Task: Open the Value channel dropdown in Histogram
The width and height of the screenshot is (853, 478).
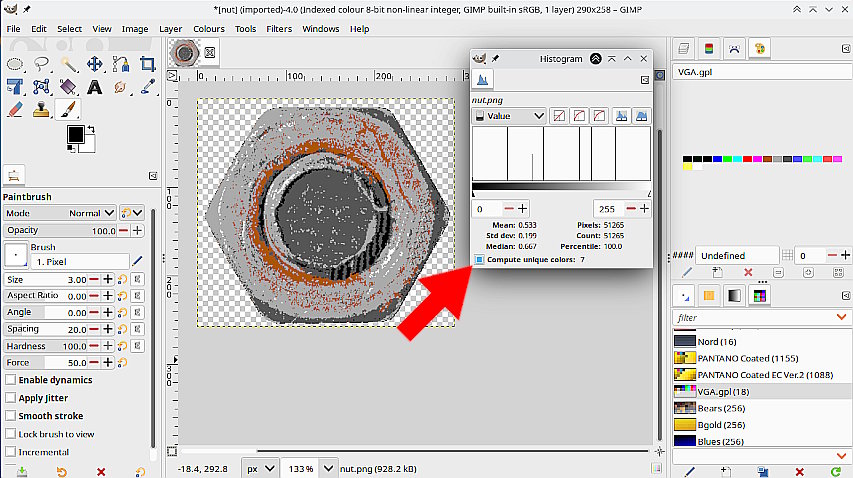Action: (x=509, y=116)
